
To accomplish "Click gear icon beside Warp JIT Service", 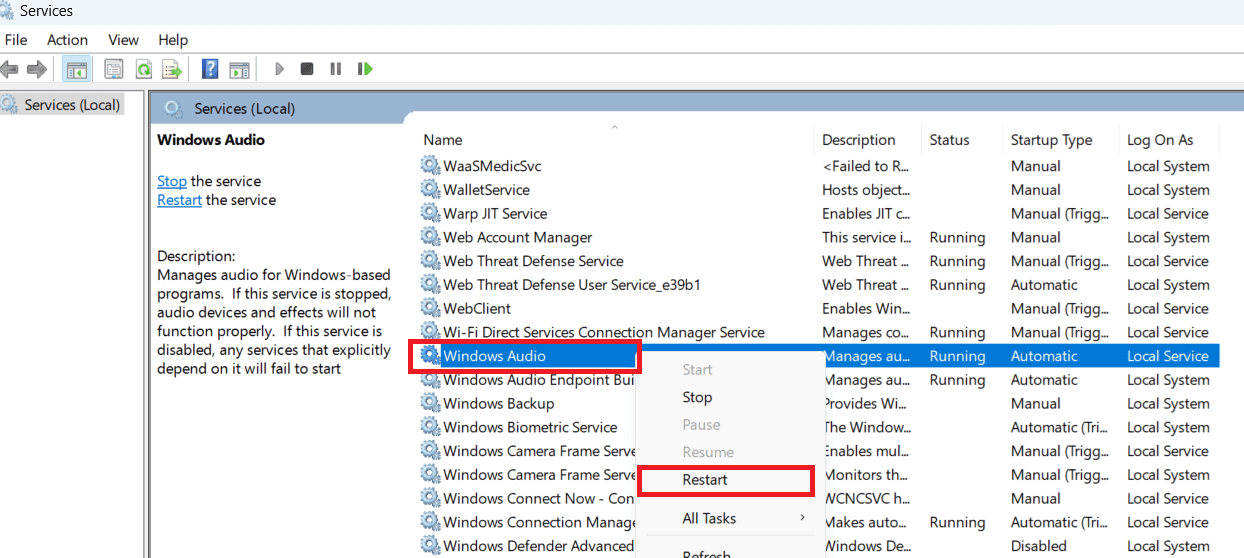I will (x=430, y=213).
